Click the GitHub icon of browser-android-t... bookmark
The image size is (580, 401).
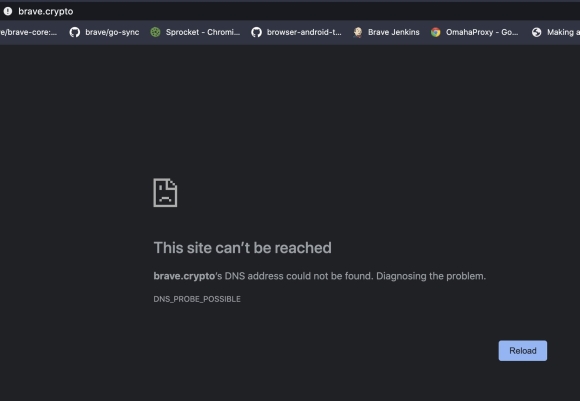point(256,32)
